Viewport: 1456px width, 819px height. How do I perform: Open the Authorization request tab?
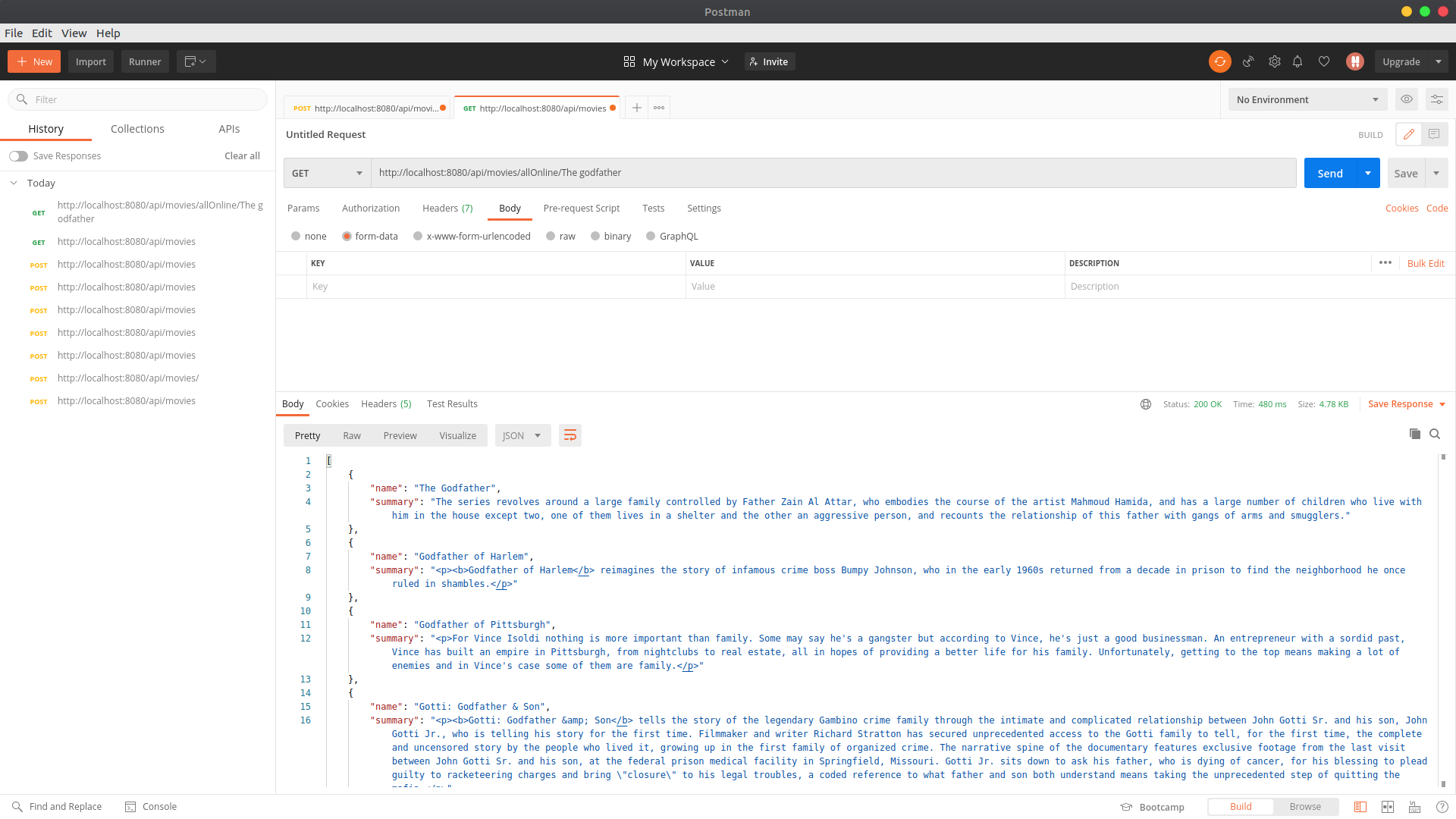point(371,208)
